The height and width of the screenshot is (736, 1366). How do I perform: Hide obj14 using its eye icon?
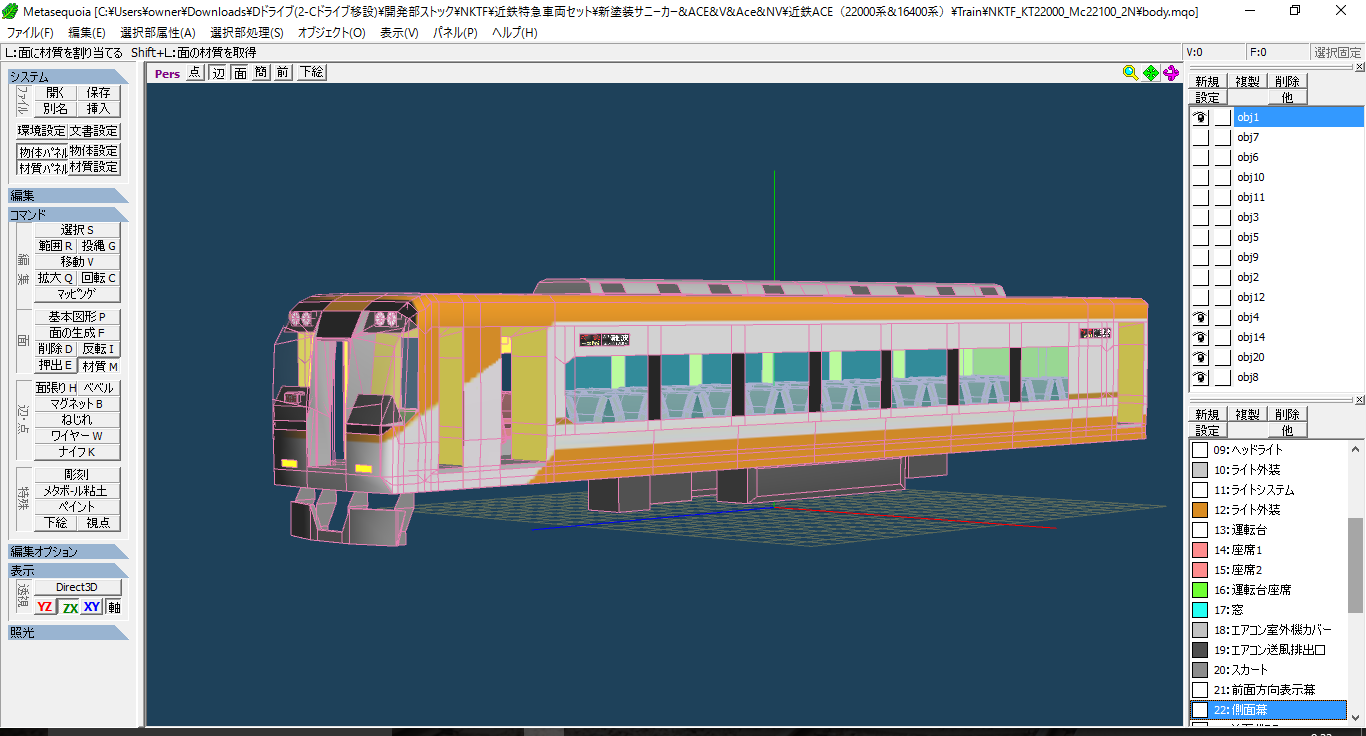(1200, 337)
